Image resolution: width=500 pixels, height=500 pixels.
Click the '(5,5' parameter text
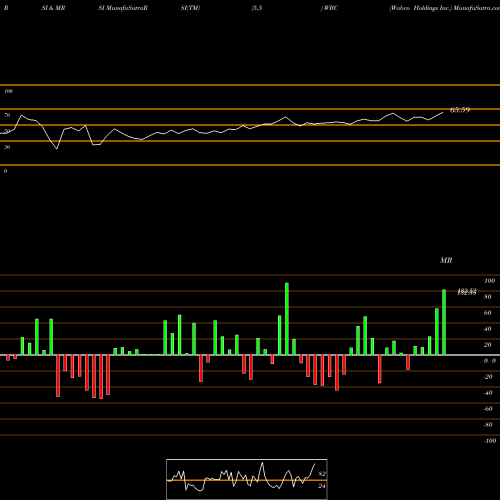(x=257, y=8)
